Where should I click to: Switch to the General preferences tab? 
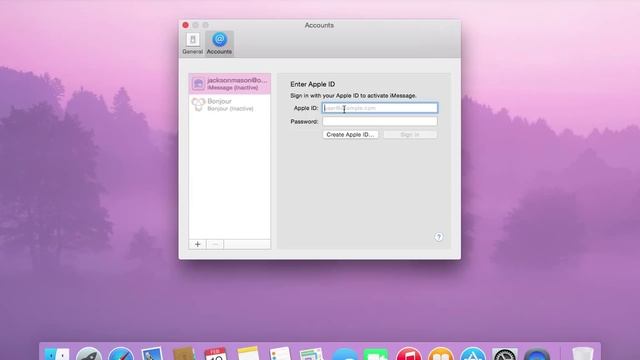pyautogui.click(x=192, y=43)
